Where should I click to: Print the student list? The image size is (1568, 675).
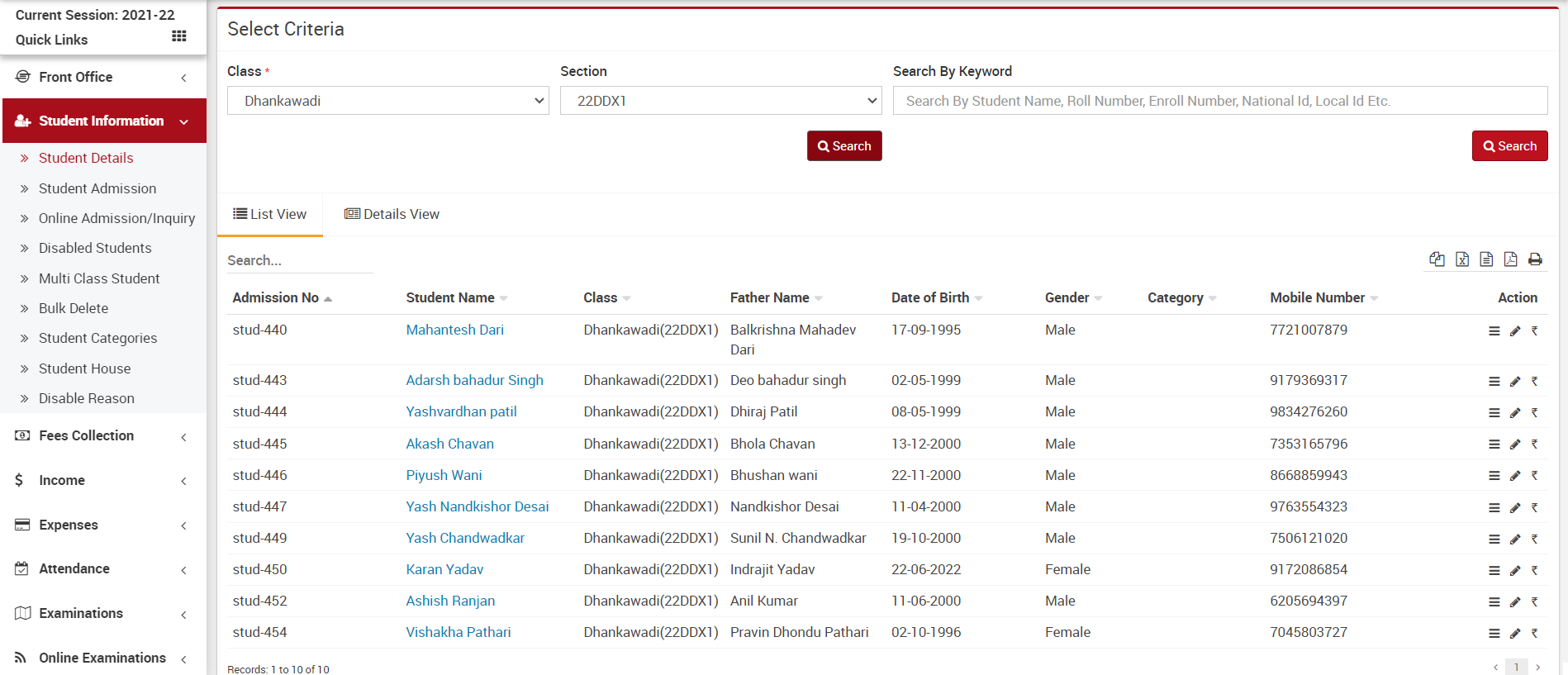pos(1535,259)
